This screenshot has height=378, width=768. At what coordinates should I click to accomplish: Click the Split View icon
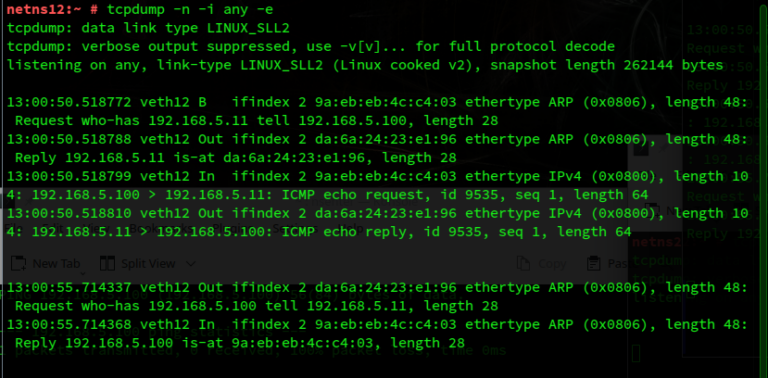point(107,263)
